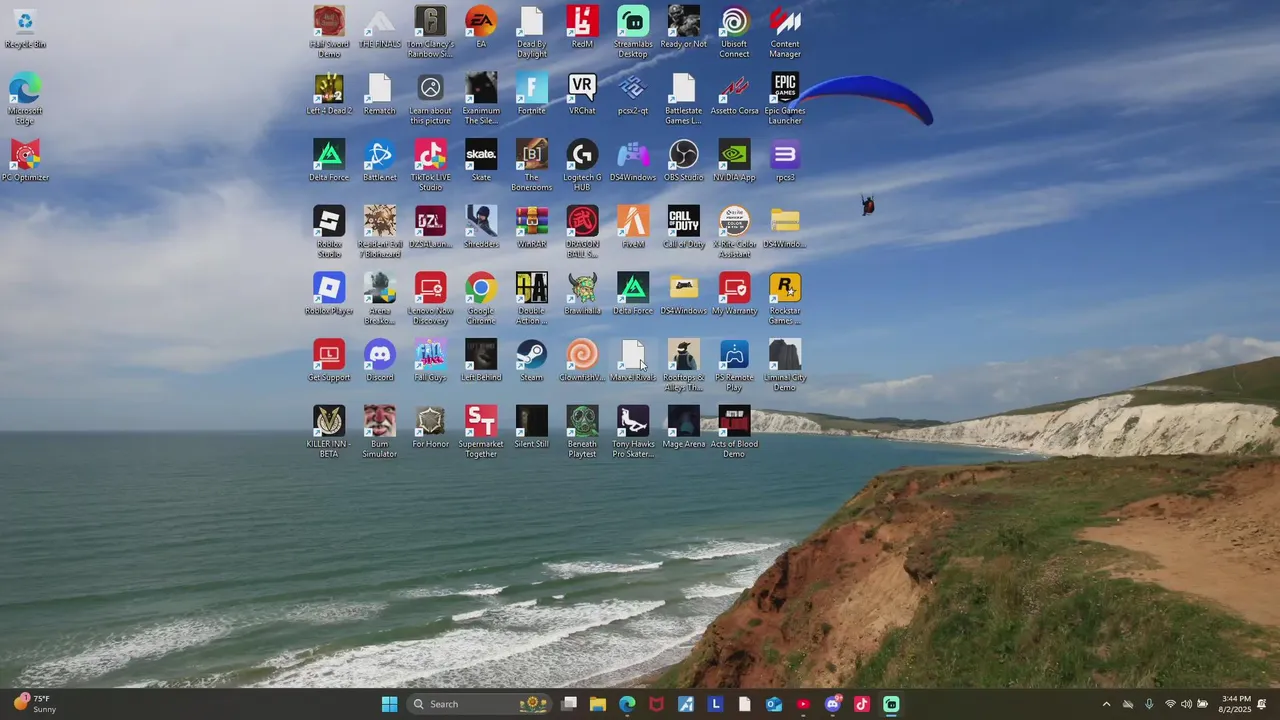Select the VRChat desktop shortcut
Screen dimensions: 1280x720
[x=582, y=95]
